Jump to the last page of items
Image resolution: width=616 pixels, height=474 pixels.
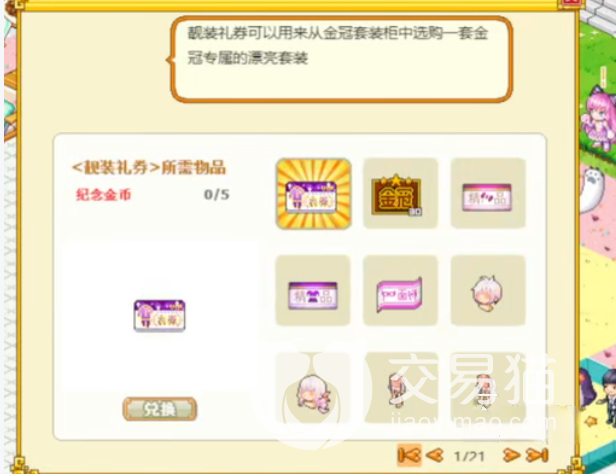[x=537, y=456]
